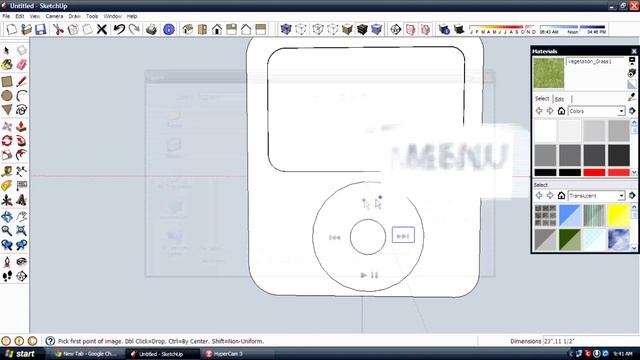
Task: Choose the Circle tool
Action: (x=7, y=96)
